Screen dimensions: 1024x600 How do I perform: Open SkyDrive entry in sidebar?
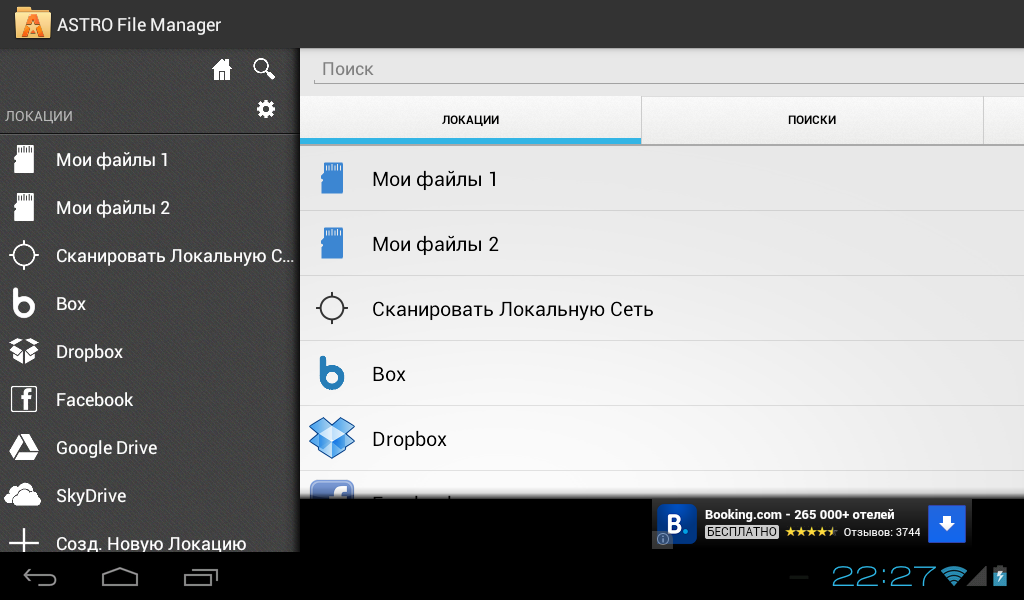150,495
